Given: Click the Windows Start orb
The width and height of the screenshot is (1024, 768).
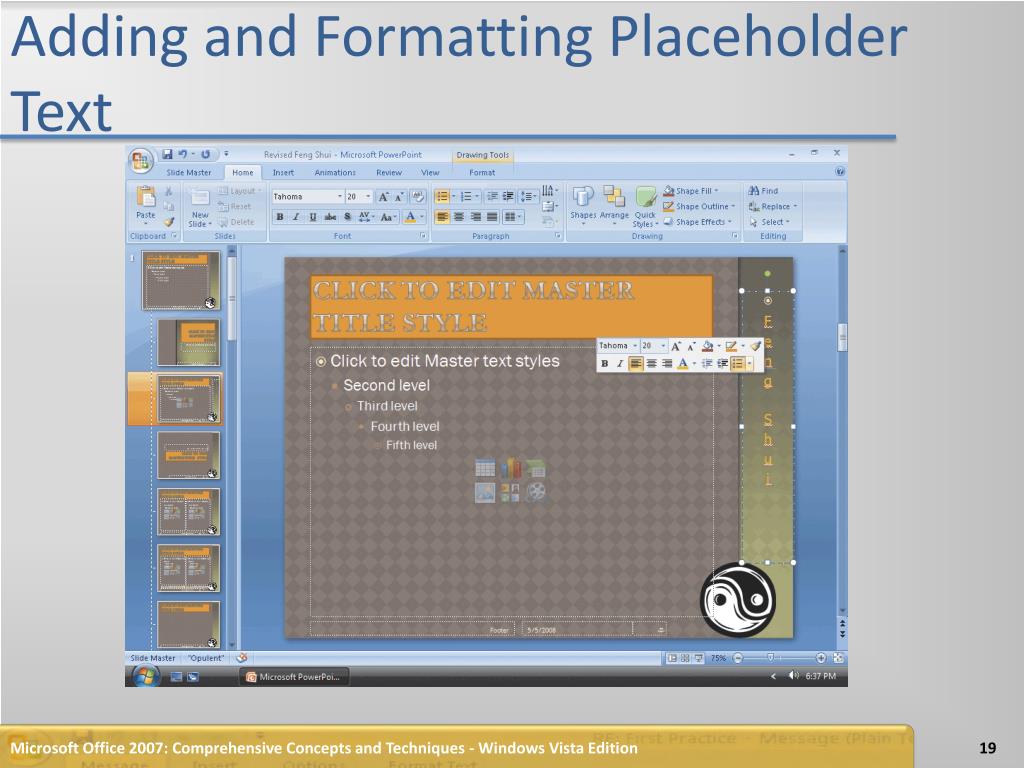Looking at the screenshot, I should pyautogui.click(x=145, y=676).
